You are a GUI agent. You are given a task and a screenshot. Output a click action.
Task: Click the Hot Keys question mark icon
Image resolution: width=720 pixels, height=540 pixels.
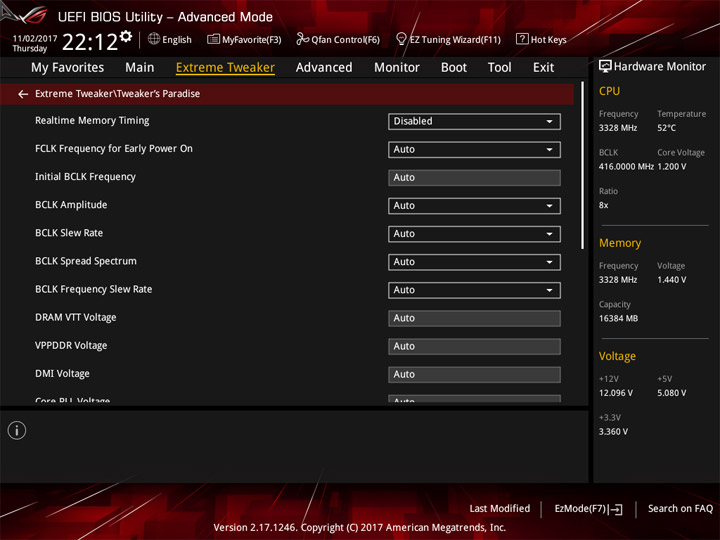pos(522,39)
